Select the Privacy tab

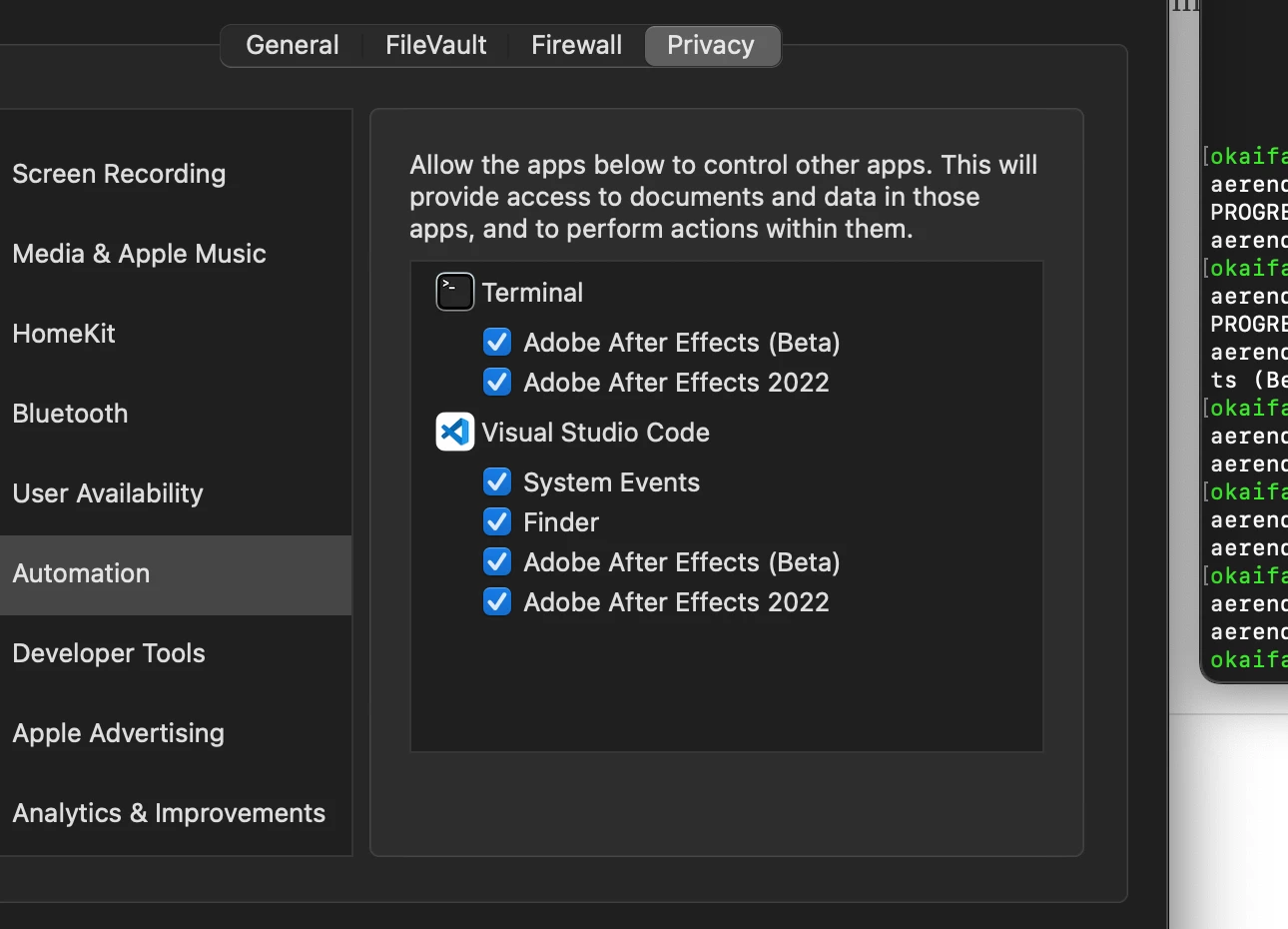tap(711, 46)
